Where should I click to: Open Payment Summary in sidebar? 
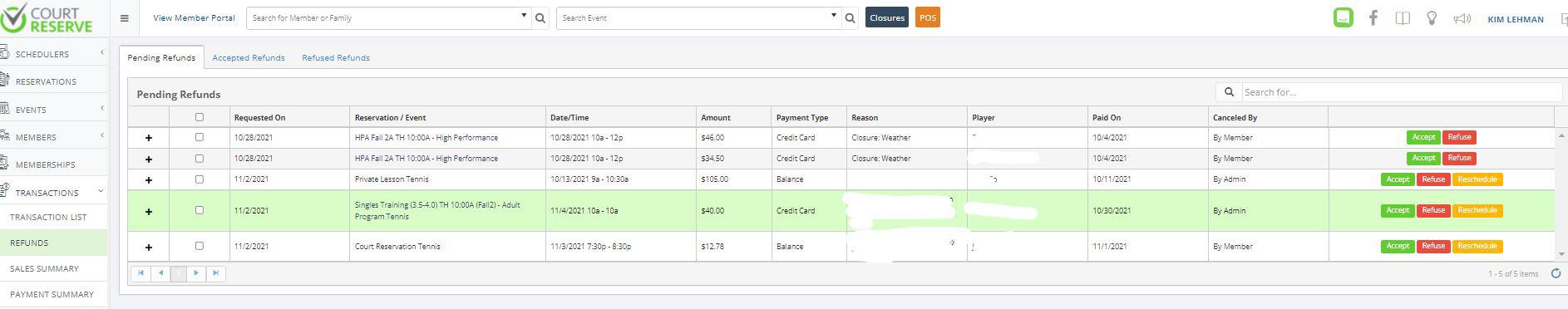(53, 294)
